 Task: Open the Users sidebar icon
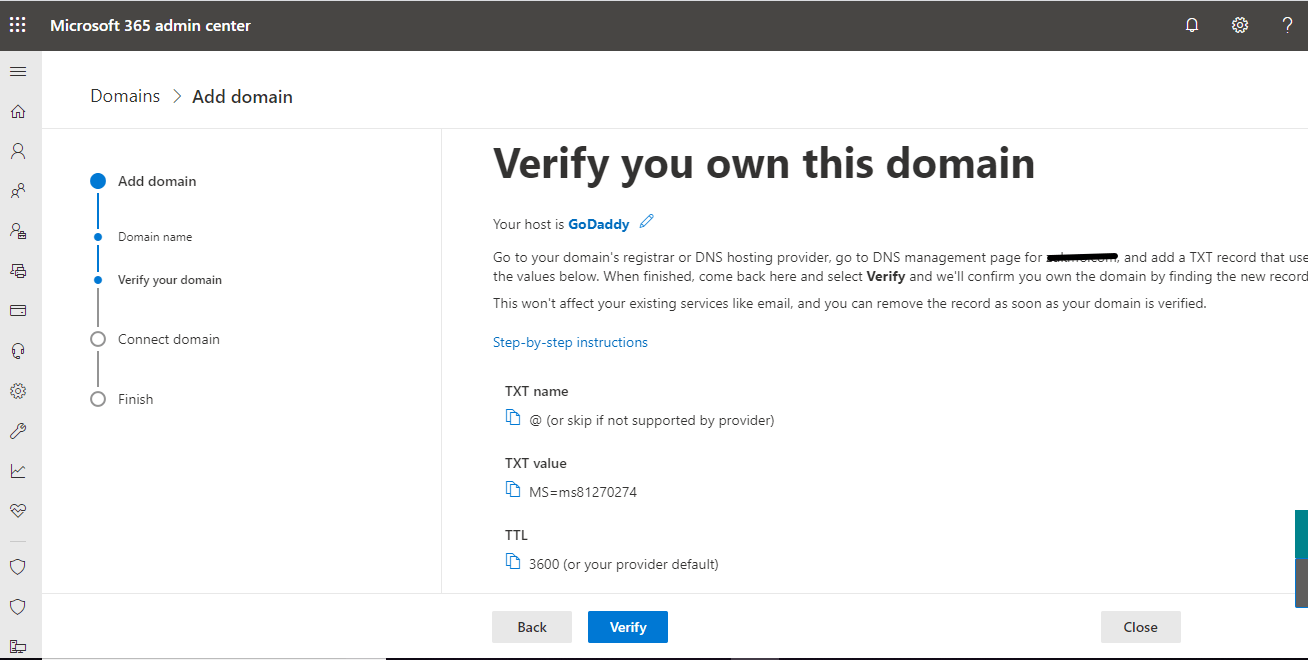pyautogui.click(x=18, y=151)
